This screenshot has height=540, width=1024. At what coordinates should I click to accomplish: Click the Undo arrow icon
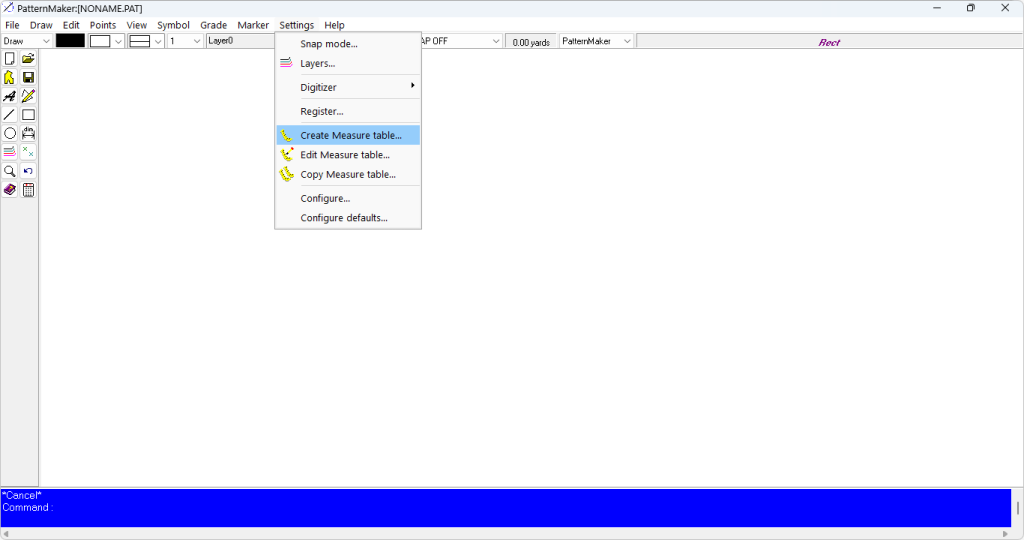(28, 171)
